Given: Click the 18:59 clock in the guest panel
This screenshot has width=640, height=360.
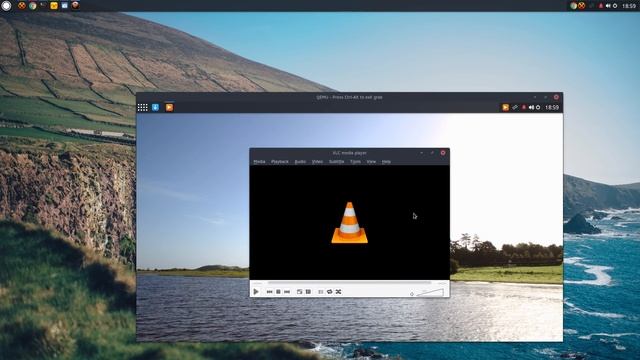Looking at the screenshot, I should coord(552,107).
